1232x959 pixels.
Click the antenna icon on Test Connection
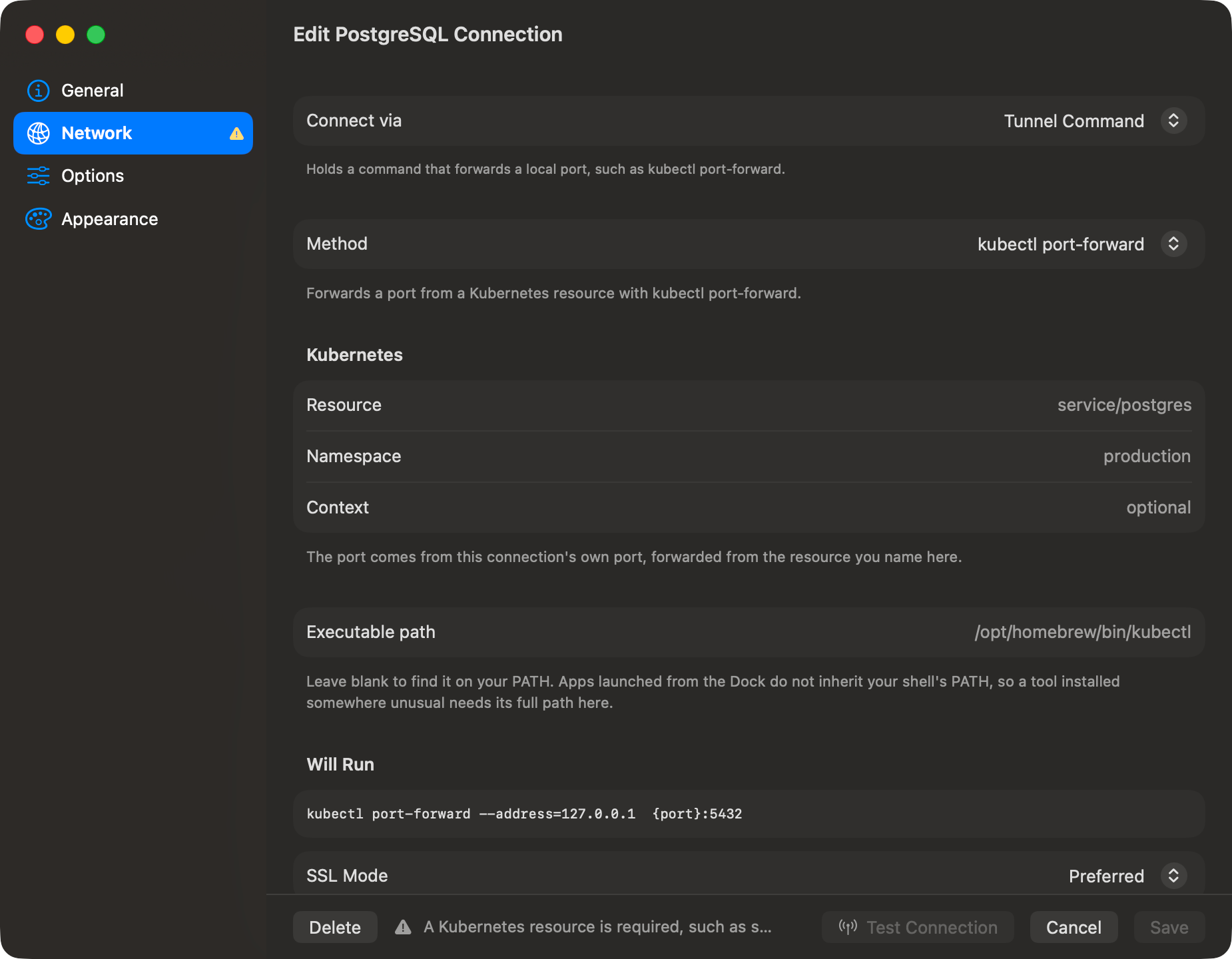tap(848, 927)
